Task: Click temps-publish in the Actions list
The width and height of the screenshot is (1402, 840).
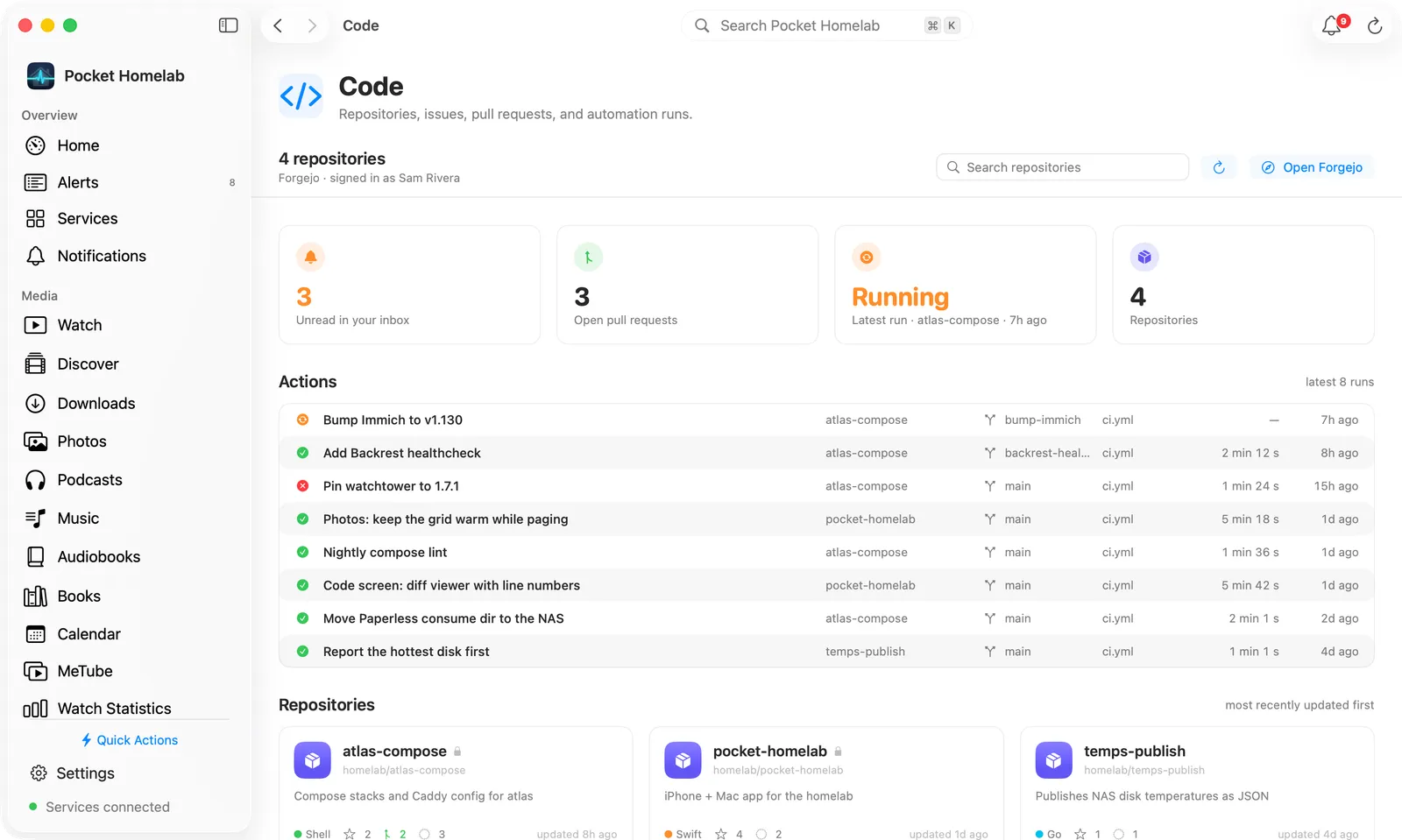Action: [x=865, y=652]
